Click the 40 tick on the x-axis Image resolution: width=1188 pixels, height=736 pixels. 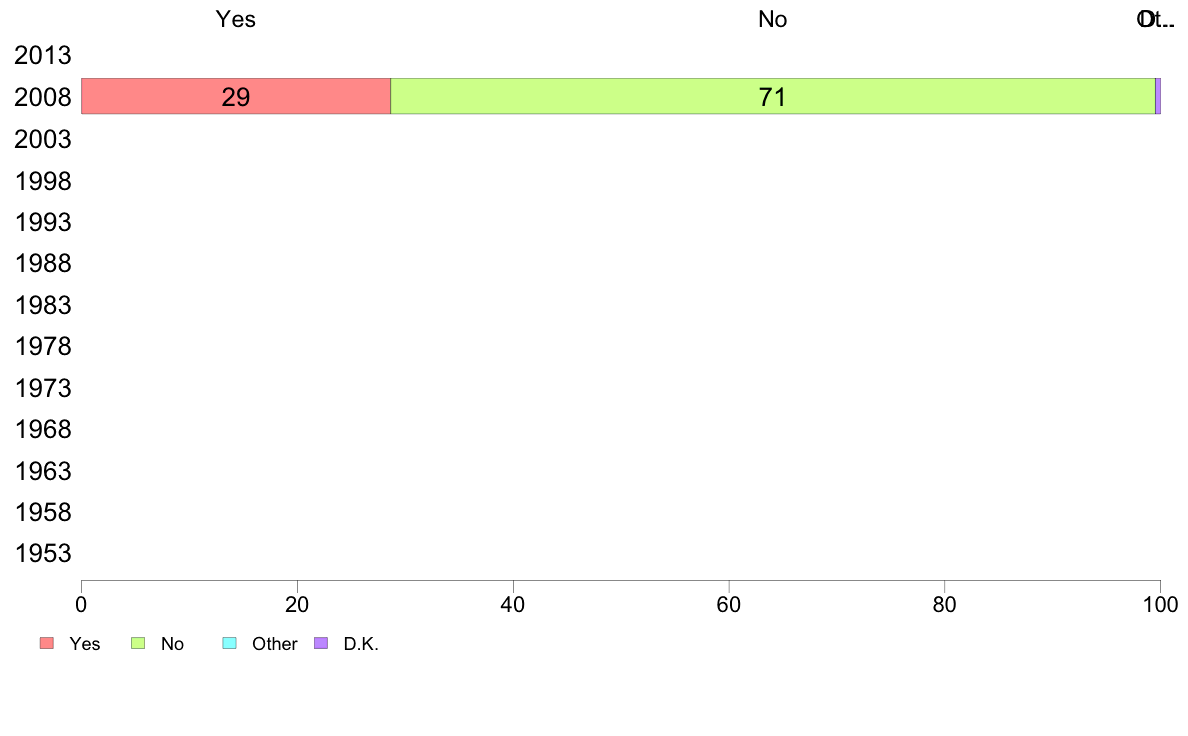point(513,604)
